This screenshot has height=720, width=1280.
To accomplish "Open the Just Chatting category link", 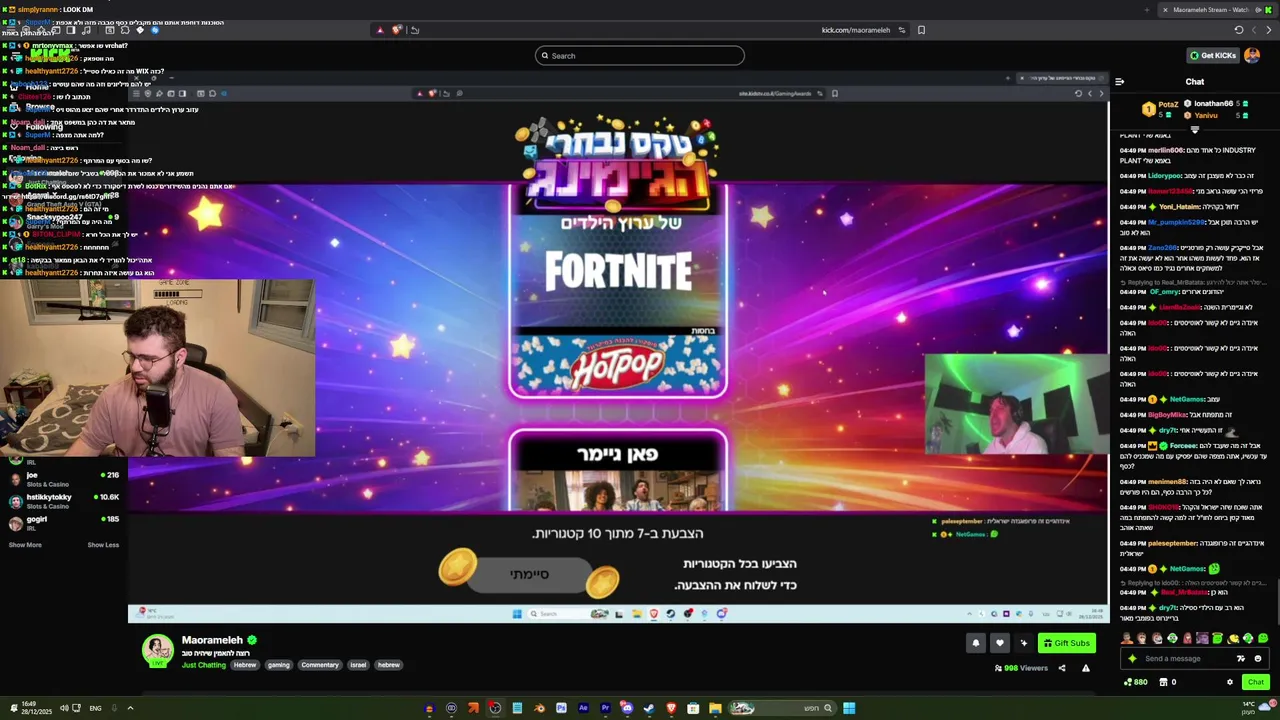I will coord(204,665).
